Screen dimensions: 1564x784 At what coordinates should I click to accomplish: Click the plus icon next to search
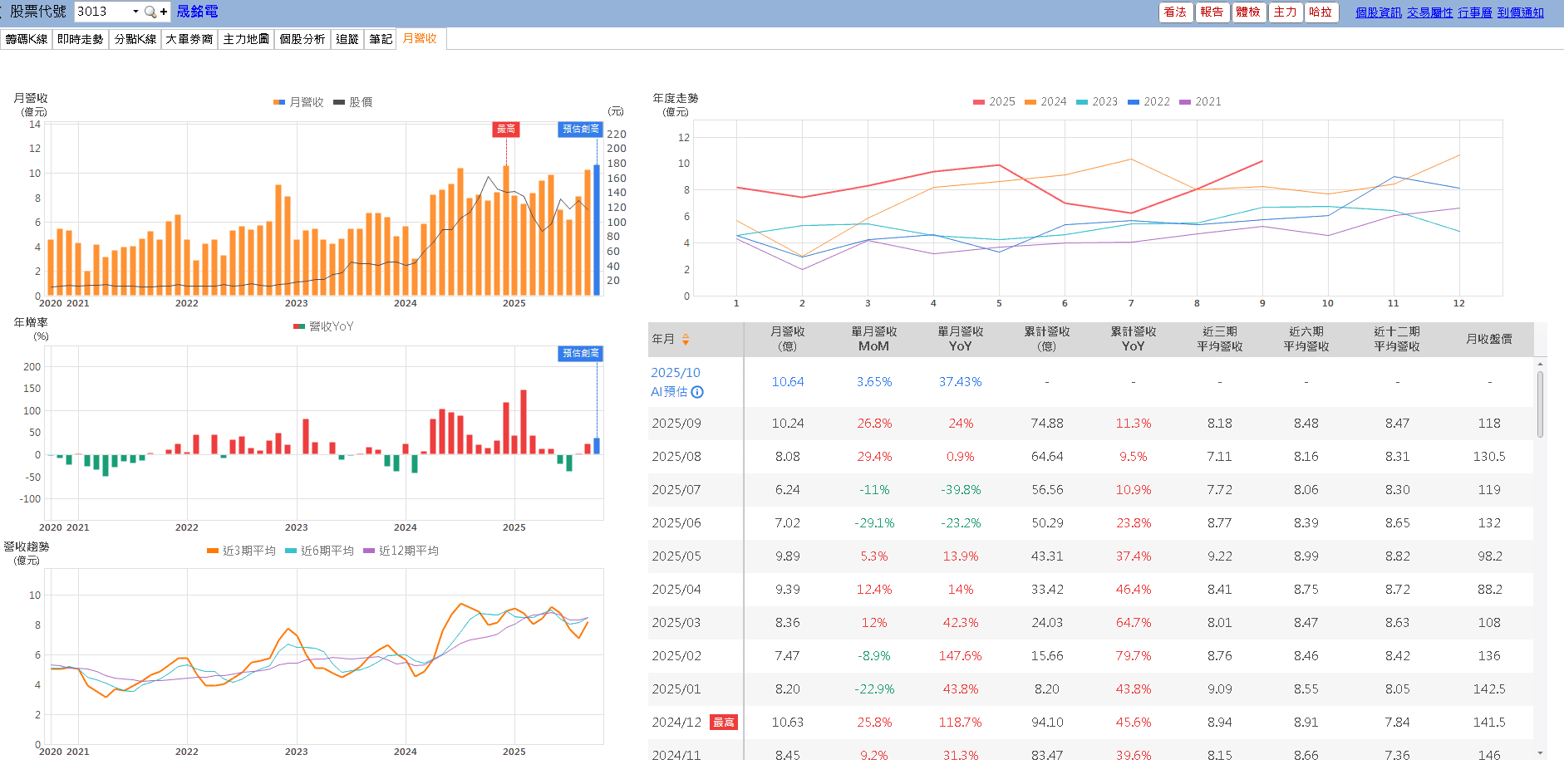coord(164,12)
